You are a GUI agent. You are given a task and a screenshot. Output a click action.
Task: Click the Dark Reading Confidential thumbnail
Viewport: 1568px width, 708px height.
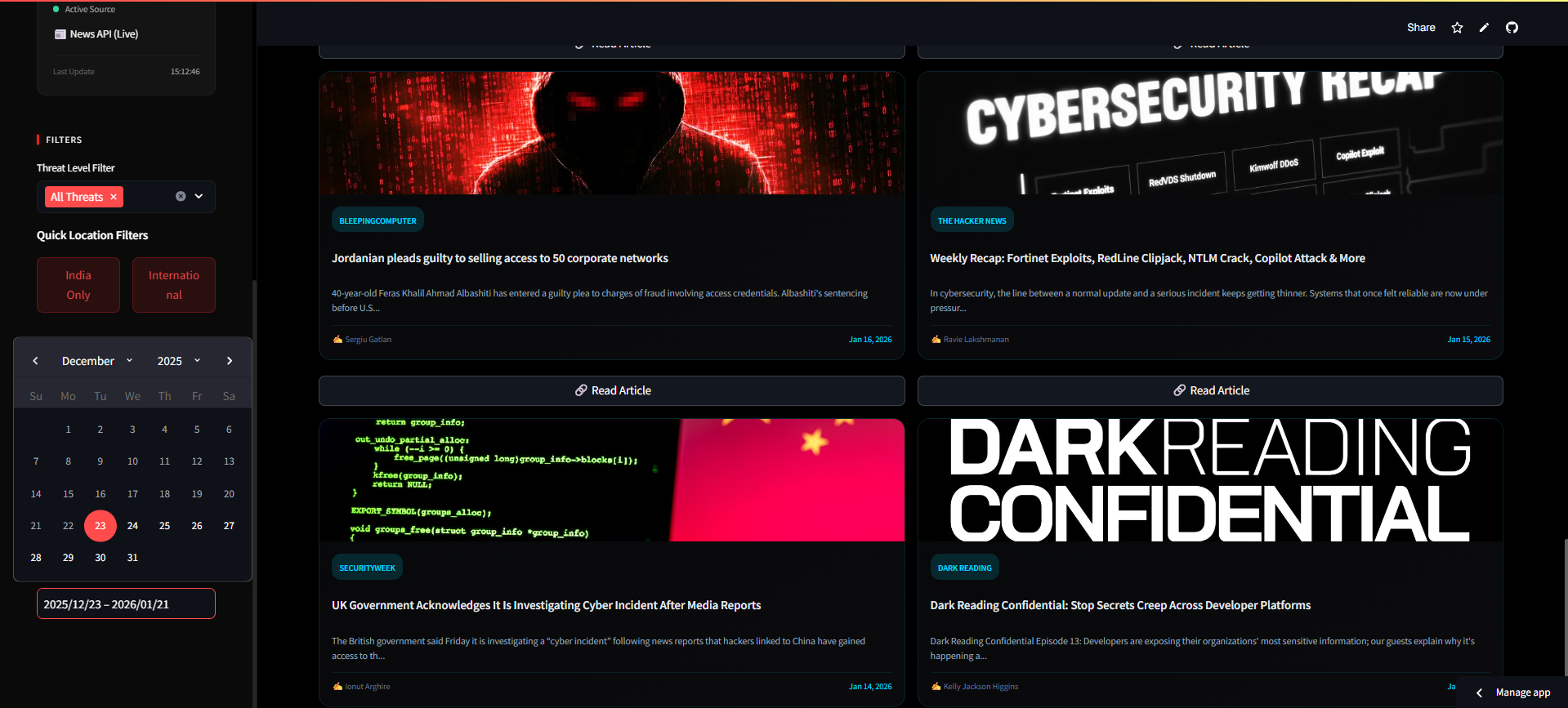coord(1210,480)
